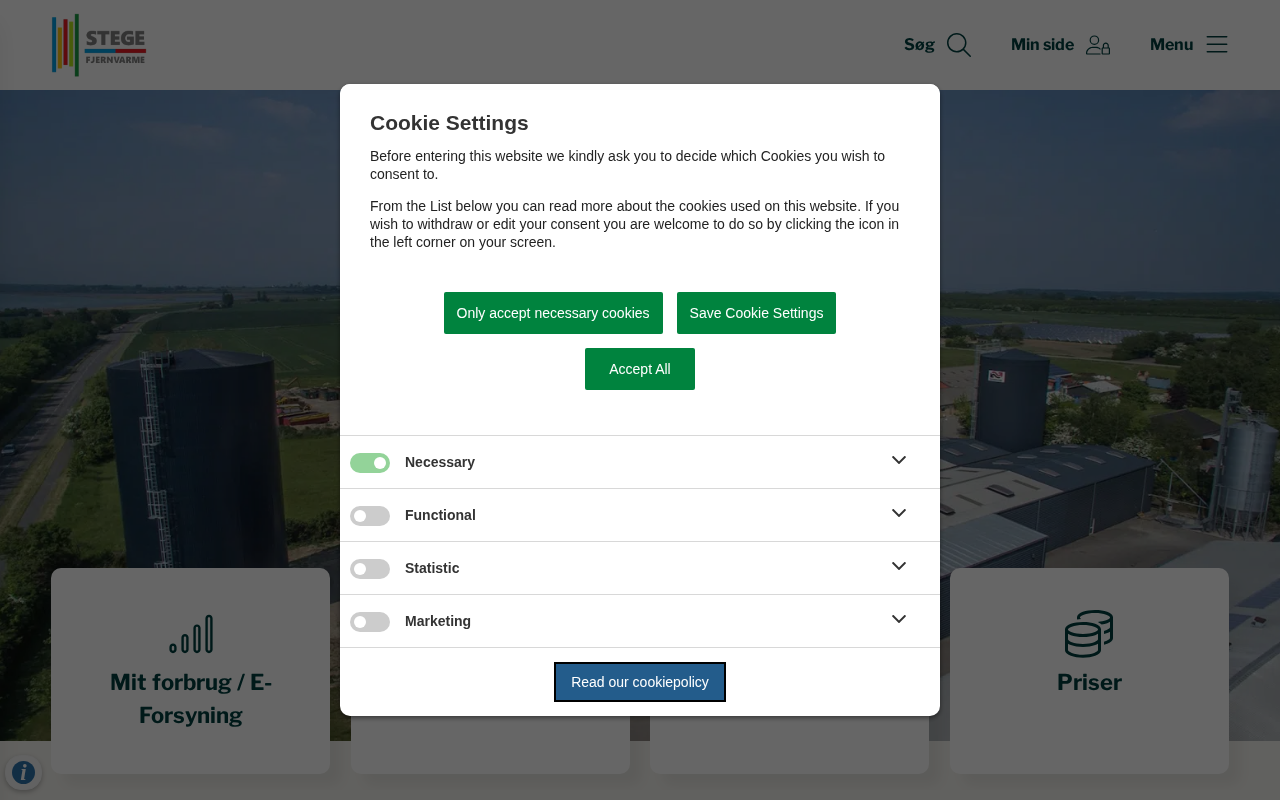Toggle the Necessary cookies switch

370,463
